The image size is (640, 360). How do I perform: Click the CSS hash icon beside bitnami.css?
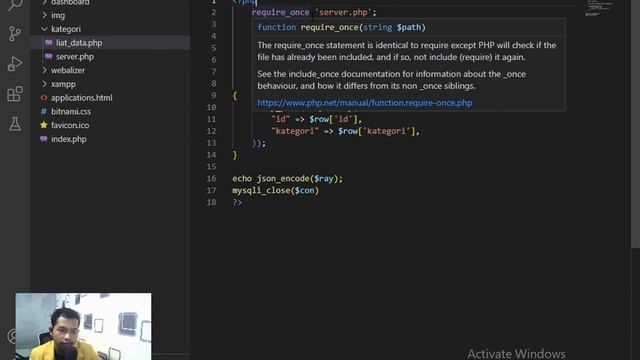coord(44,111)
